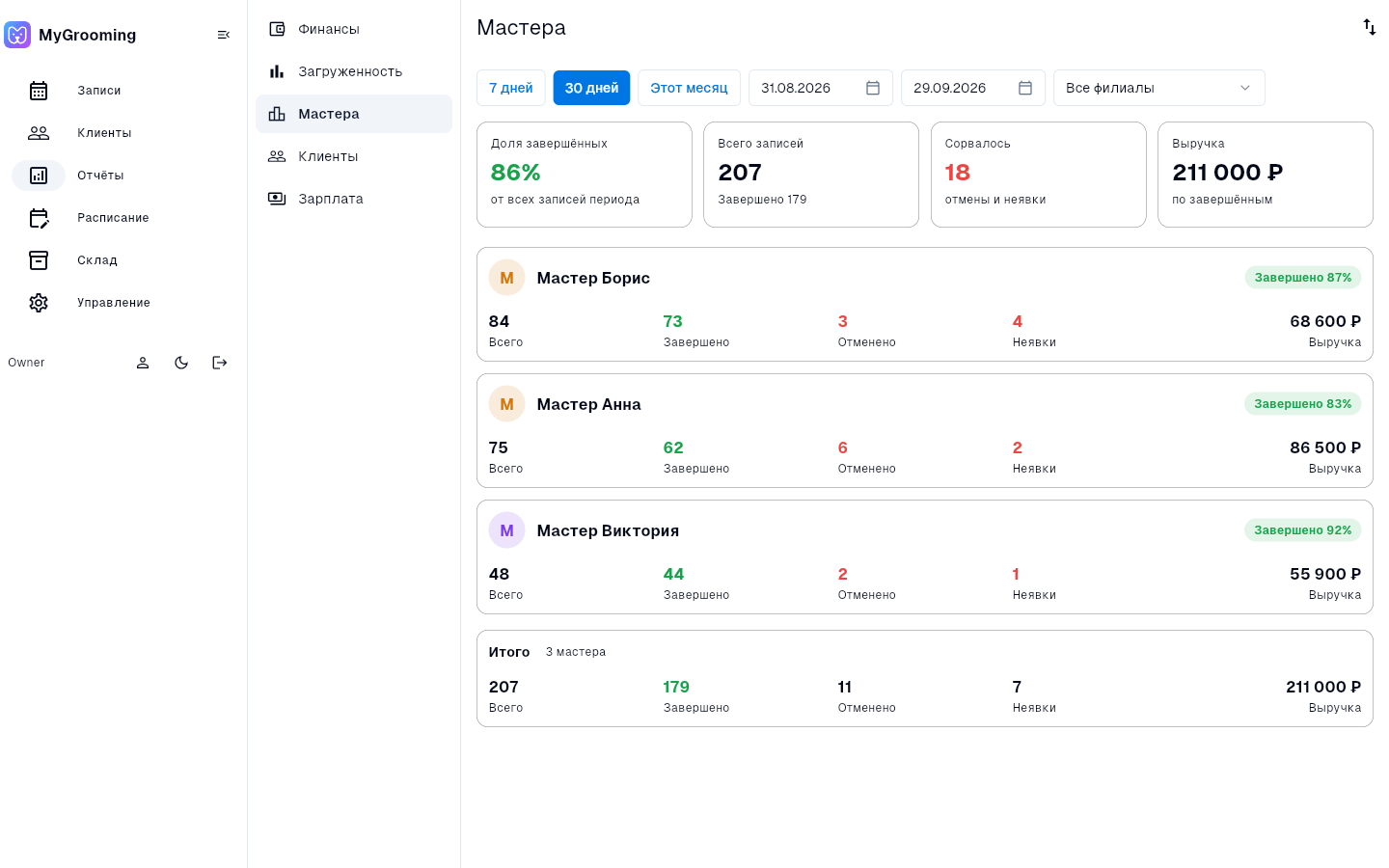Open Склад archive box icon

(x=39, y=260)
